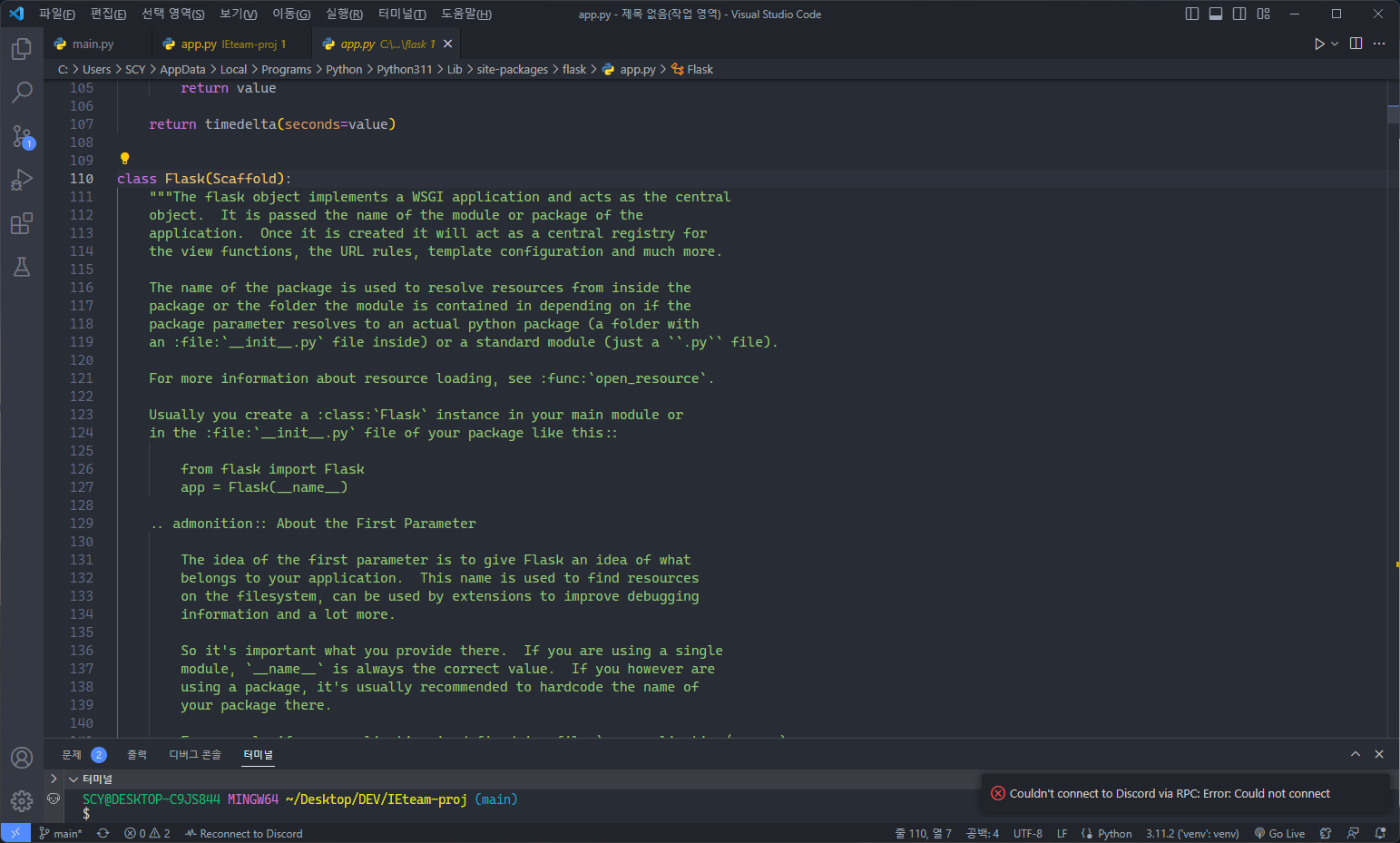
Task: Click the lightbulb code action on line 109
Action: pos(125,159)
